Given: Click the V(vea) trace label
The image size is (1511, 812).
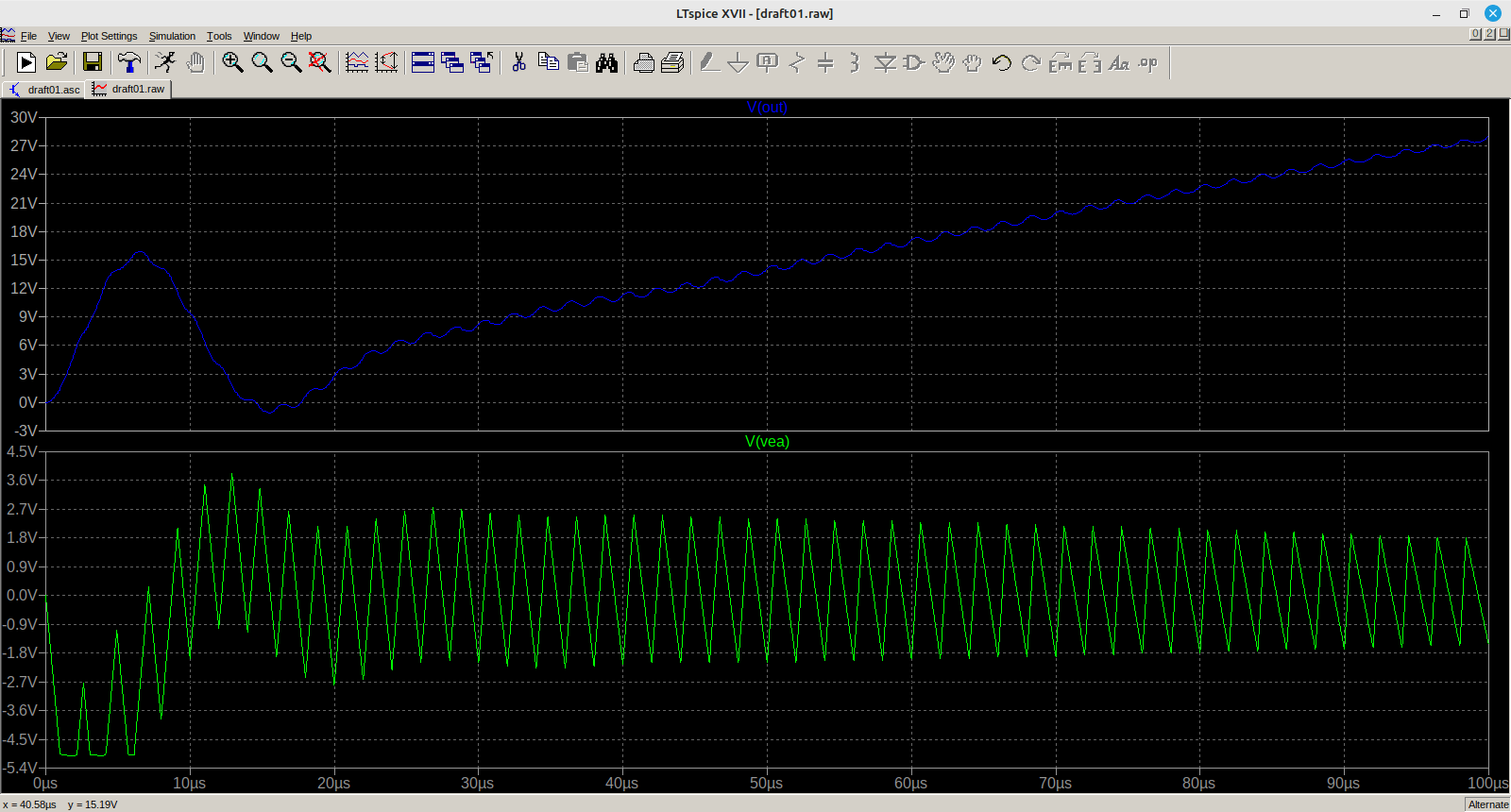Looking at the screenshot, I should 767,442.
